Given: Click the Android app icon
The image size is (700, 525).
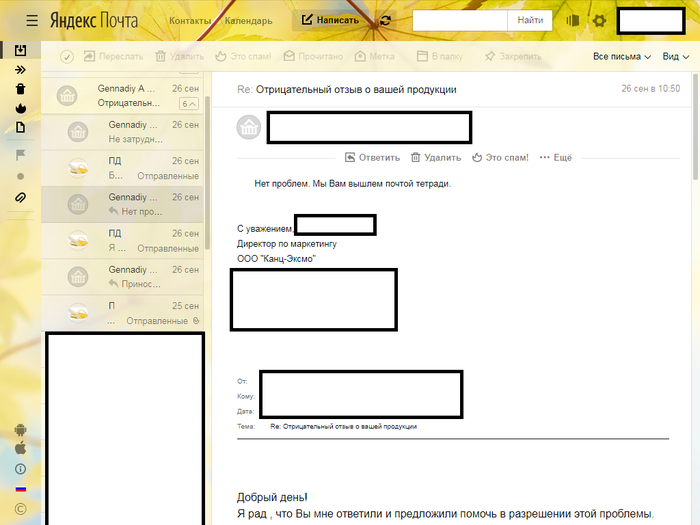Looking at the screenshot, I should [20, 431].
